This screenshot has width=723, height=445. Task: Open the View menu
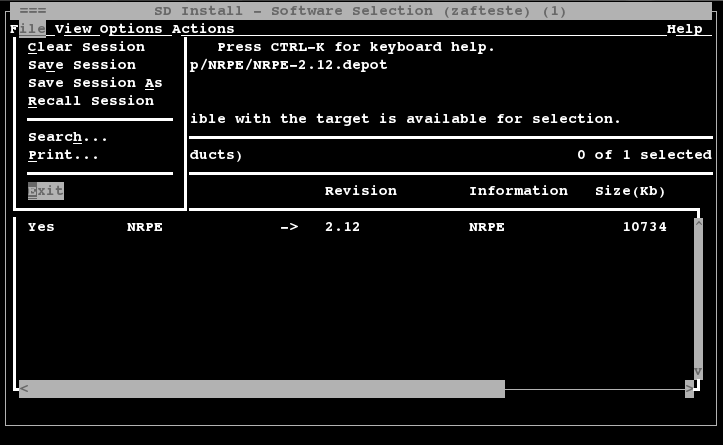(x=73, y=29)
